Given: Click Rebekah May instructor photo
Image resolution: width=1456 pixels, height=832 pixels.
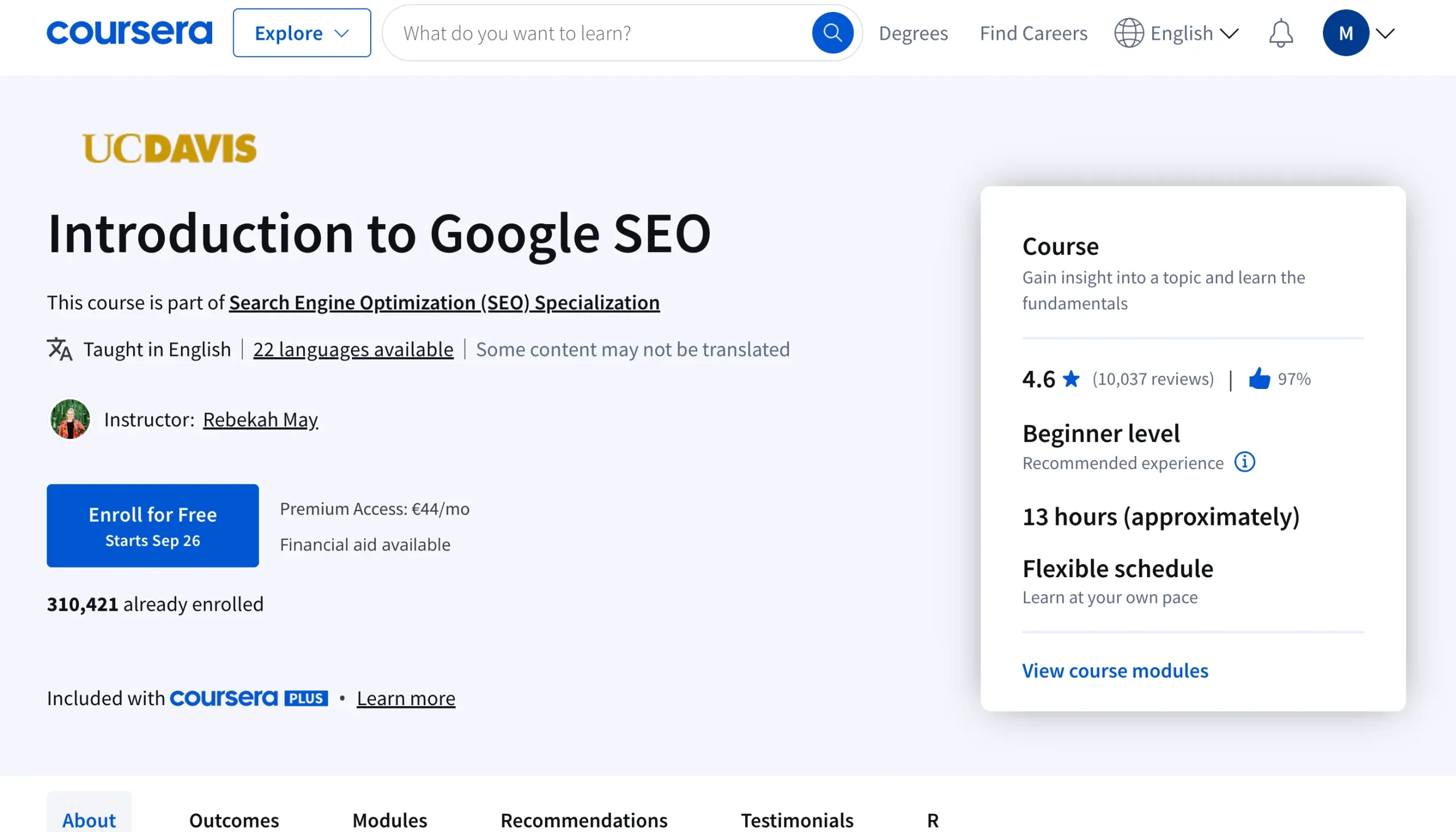Looking at the screenshot, I should click(x=70, y=420).
